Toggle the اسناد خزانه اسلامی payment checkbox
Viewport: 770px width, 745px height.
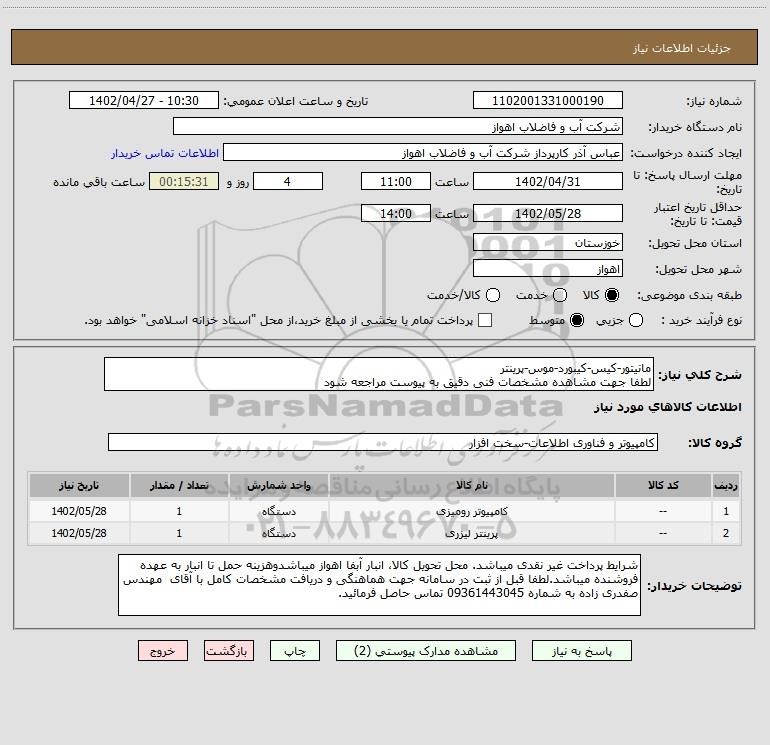(x=485, y=320)
